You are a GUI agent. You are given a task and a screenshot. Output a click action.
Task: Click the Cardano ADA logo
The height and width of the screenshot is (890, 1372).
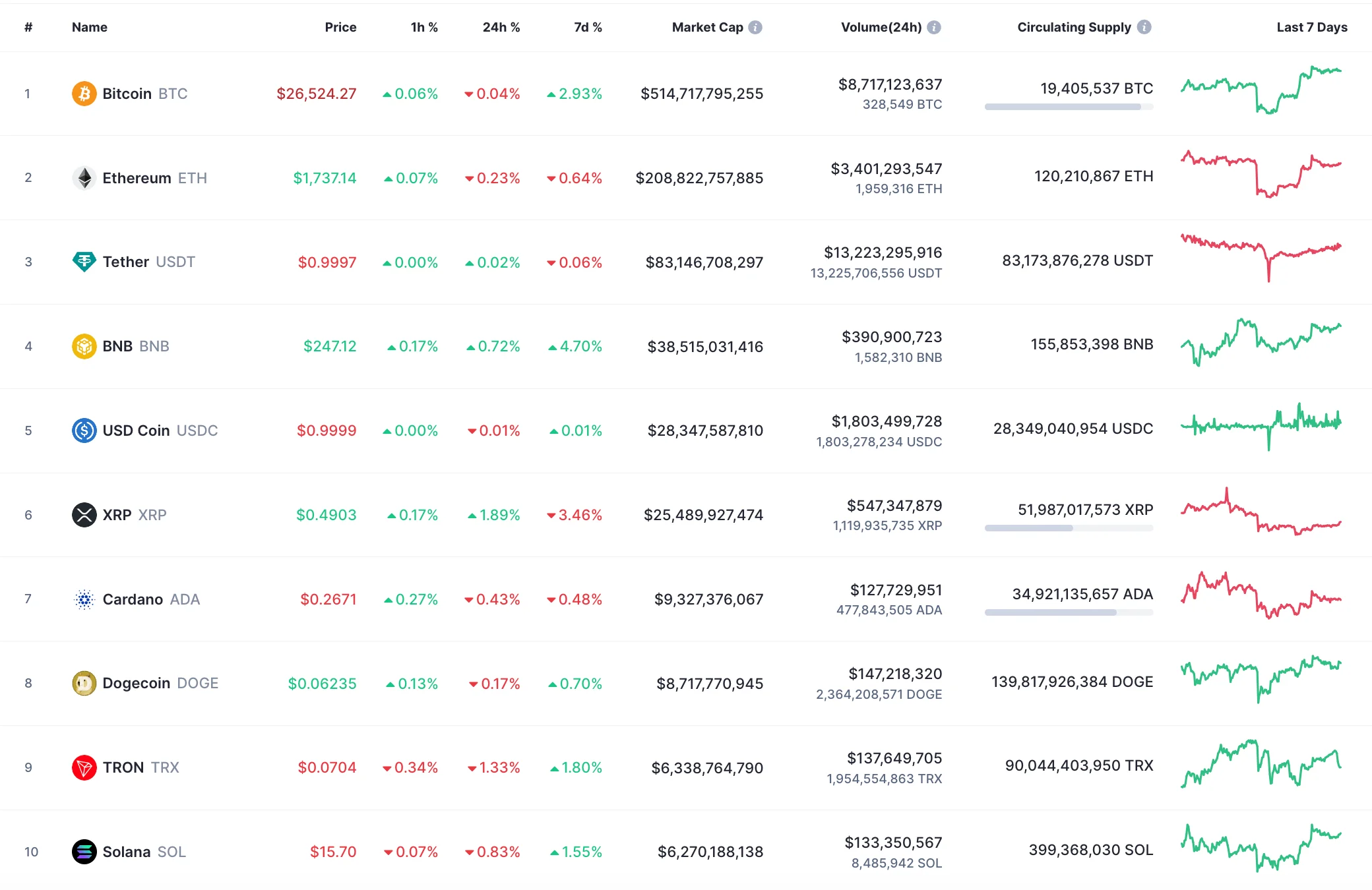(x=83, y=599)
